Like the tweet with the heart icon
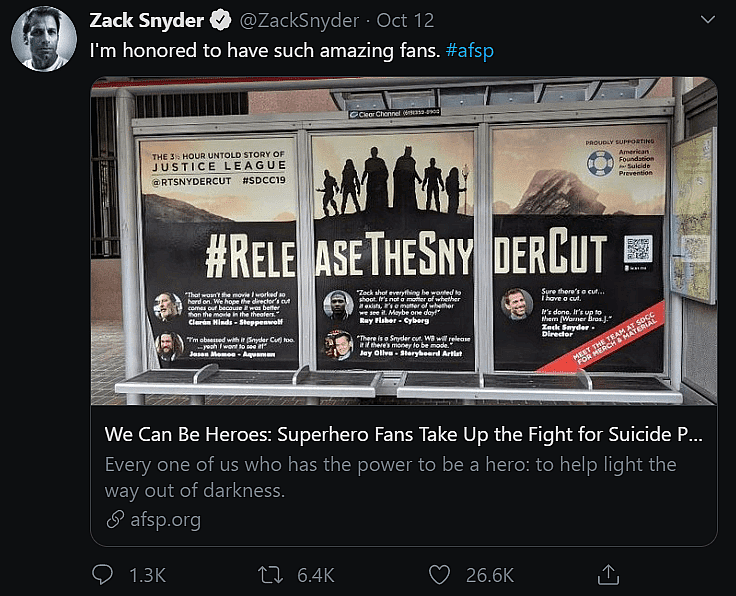 coord(438,574)
